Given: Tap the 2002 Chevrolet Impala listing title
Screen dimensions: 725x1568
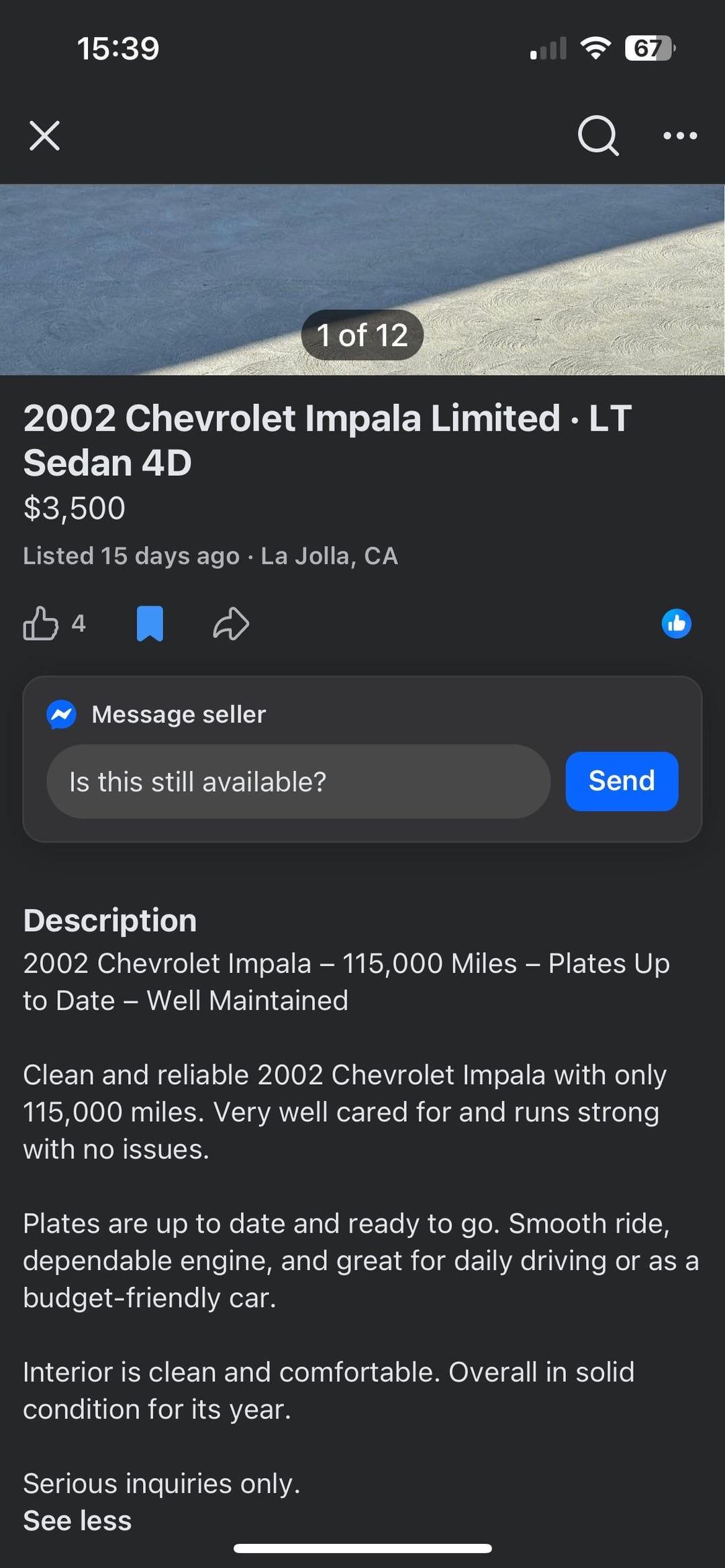Looking at the screenshot, I should click(327, 440).
